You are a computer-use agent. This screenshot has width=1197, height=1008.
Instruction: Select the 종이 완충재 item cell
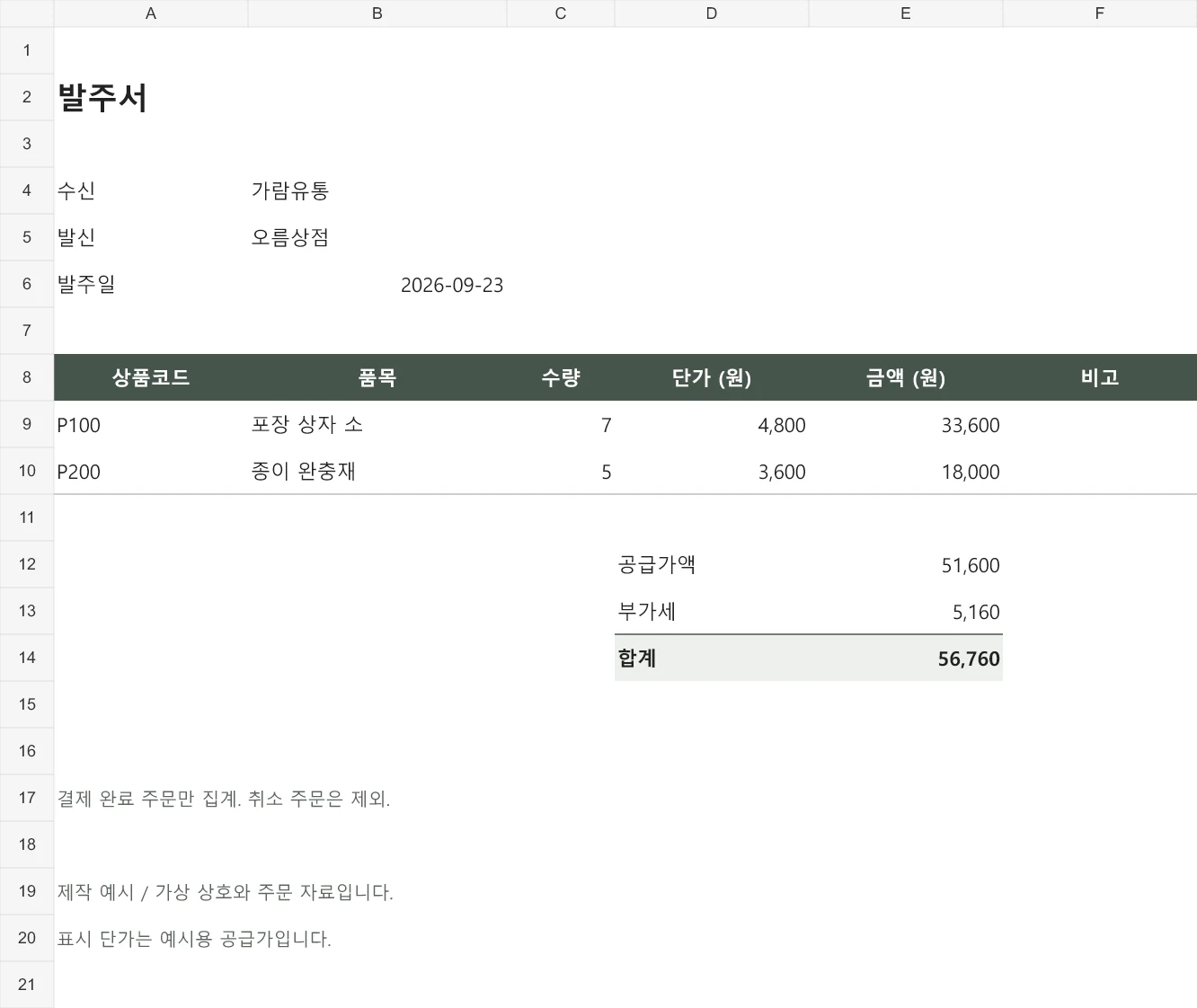(377, 471)
